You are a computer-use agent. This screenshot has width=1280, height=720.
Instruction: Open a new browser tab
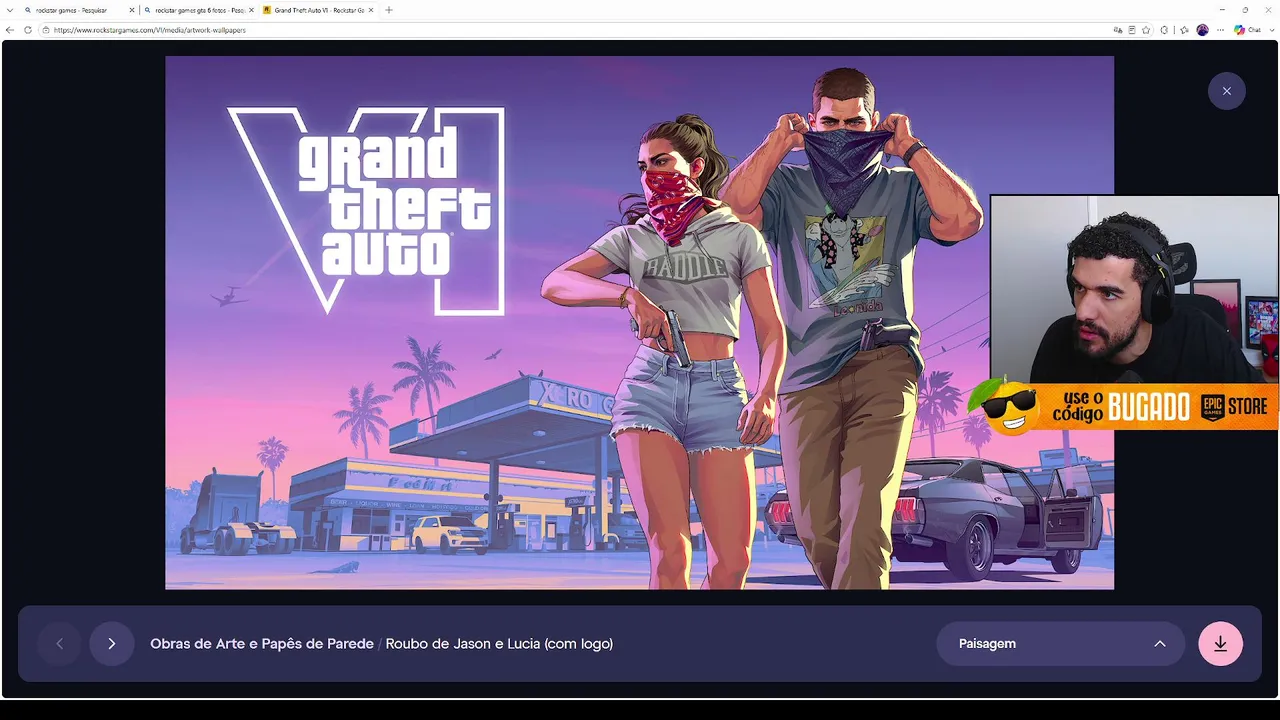[x=389, y=10]
